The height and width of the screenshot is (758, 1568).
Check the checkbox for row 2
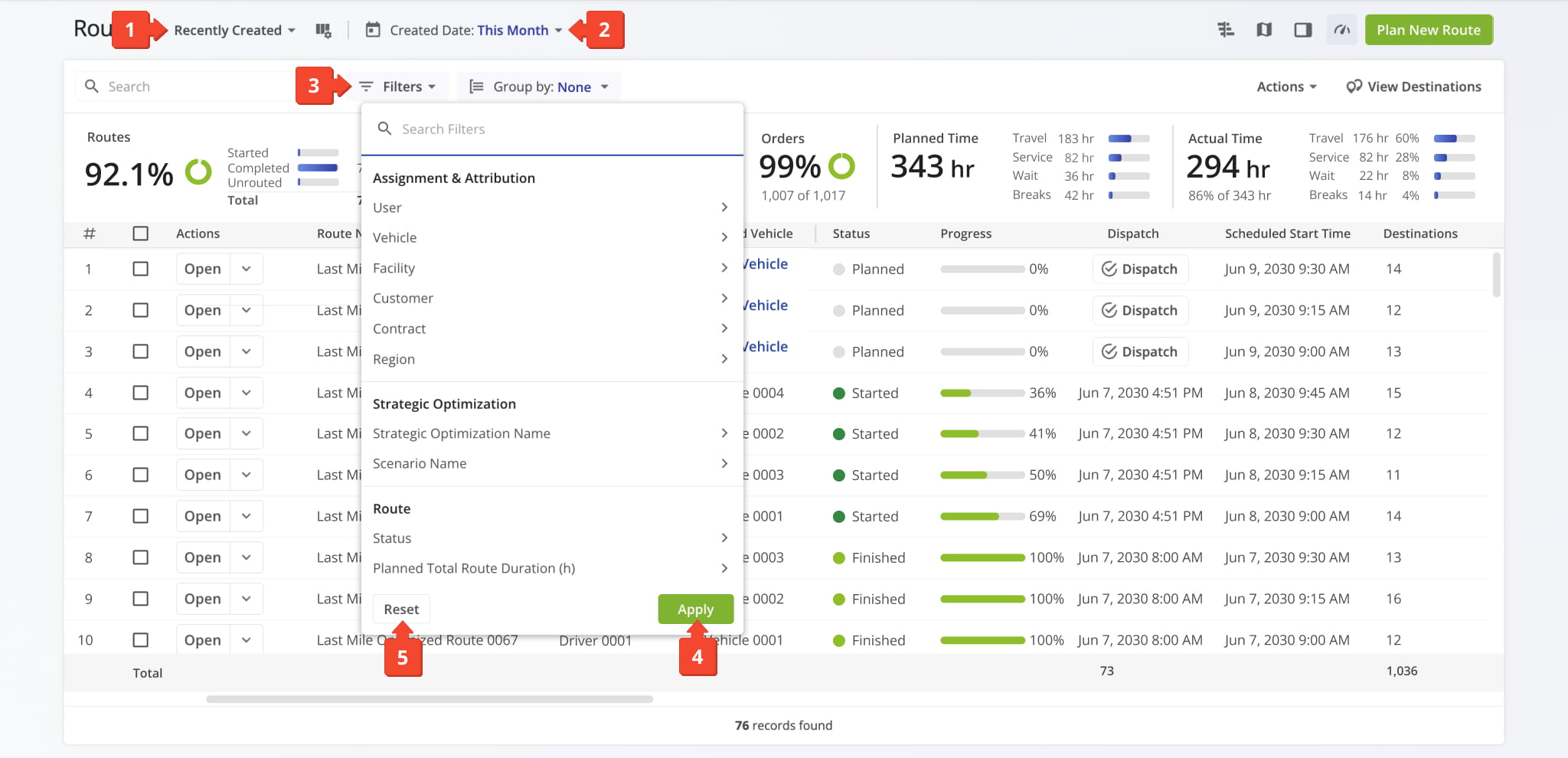141,310
